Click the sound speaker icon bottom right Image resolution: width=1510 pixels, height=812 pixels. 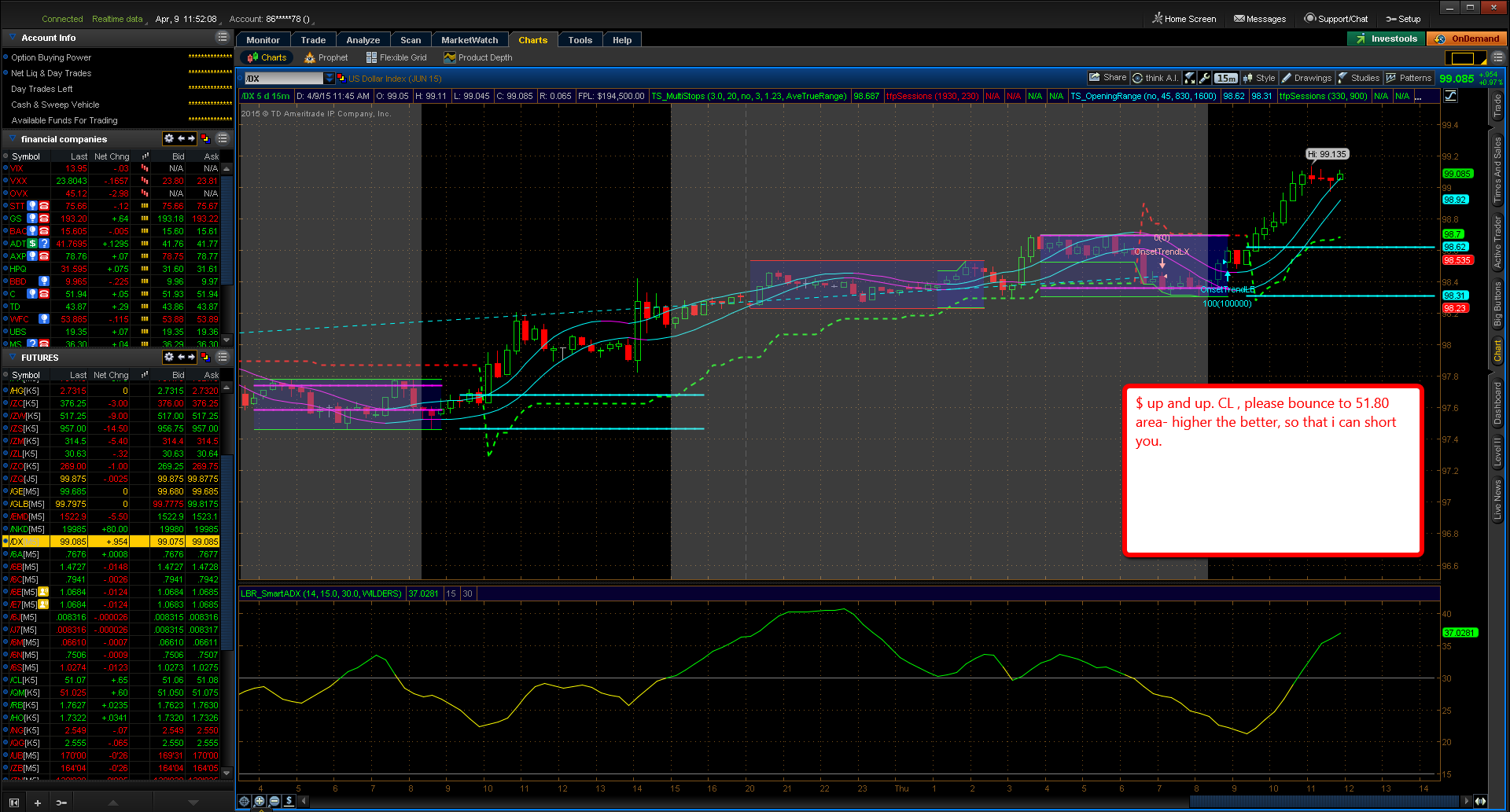[x=1481, y=801]
